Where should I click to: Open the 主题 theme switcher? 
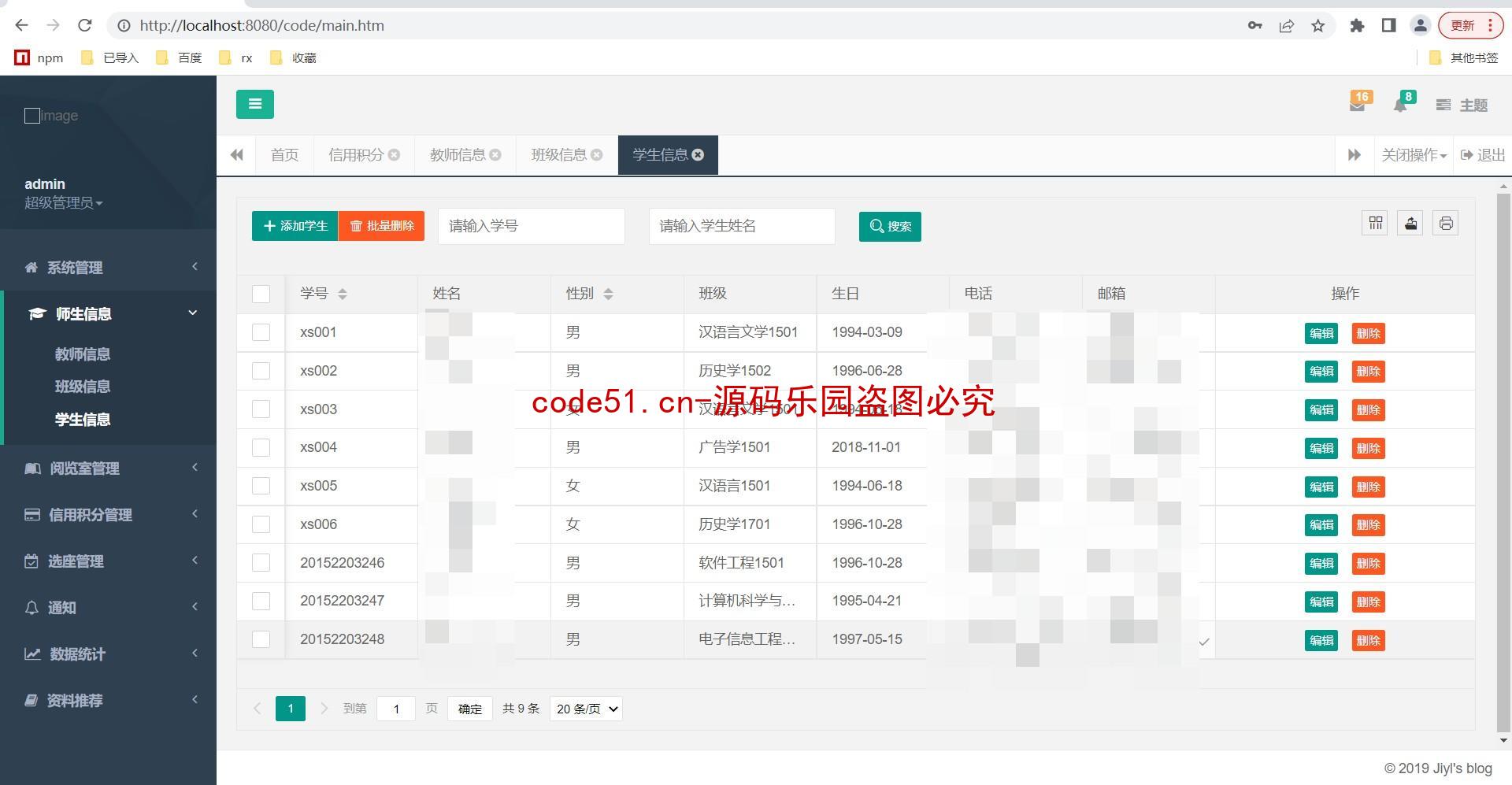click(1462, 106)
